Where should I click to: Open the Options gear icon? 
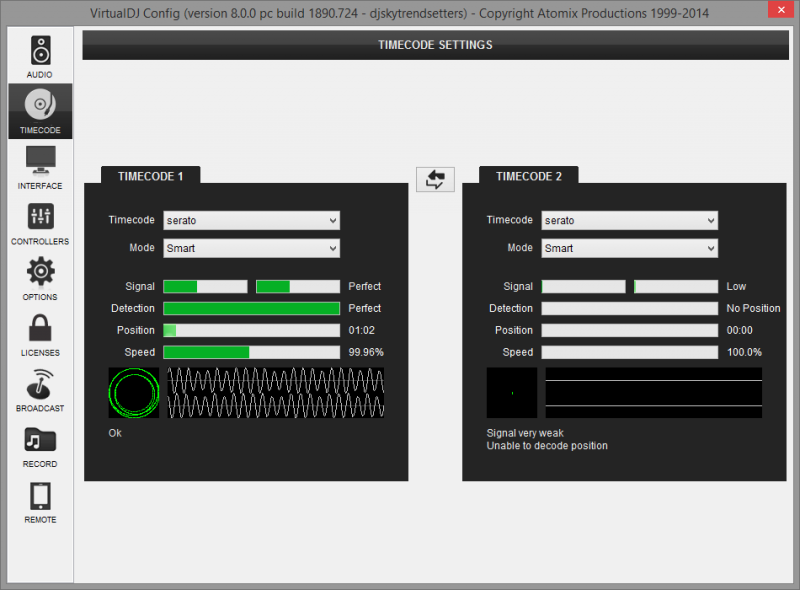40,272
